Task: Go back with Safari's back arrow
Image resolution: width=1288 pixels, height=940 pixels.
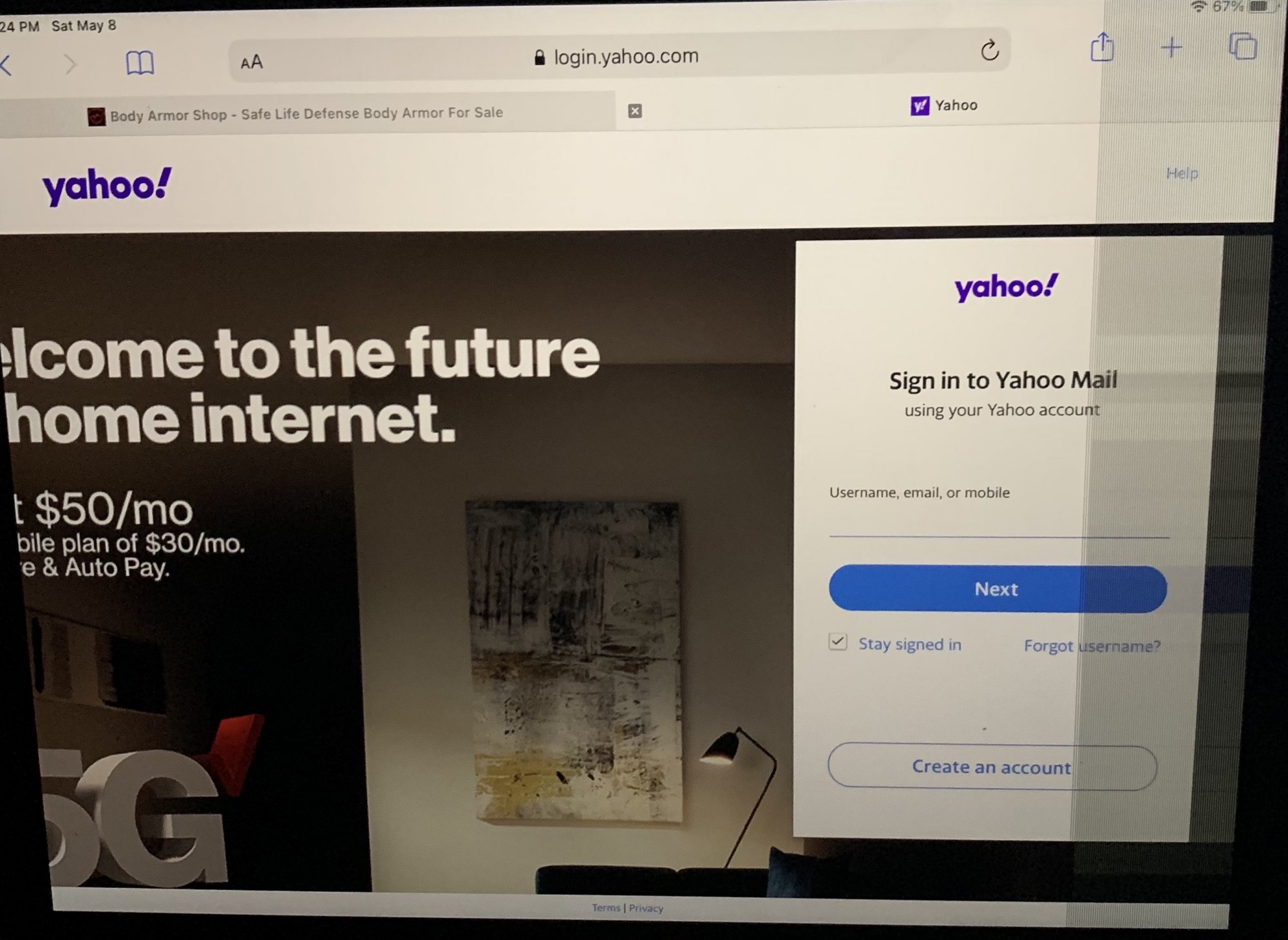Action: pyautogui.click(x=6, y=65)
